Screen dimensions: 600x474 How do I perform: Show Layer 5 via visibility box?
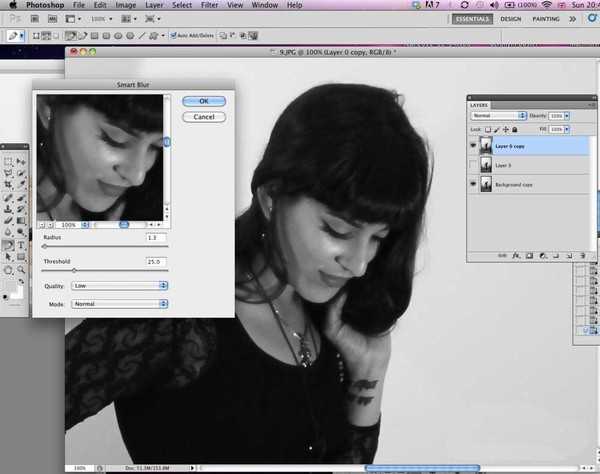(473, 165)
